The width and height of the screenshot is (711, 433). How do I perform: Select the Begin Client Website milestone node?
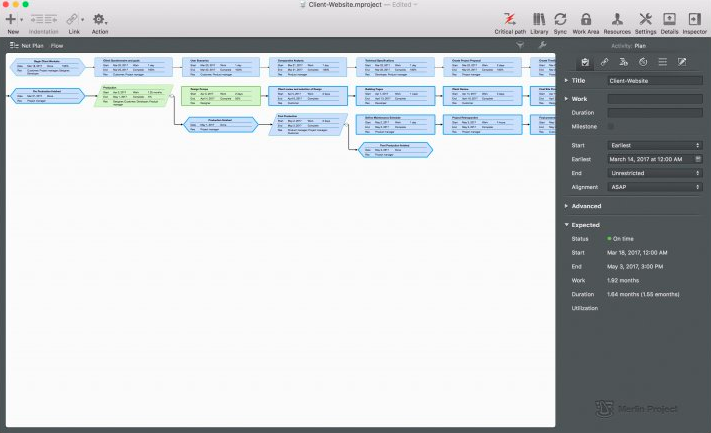pyautogui.click(x=47, y=67)
